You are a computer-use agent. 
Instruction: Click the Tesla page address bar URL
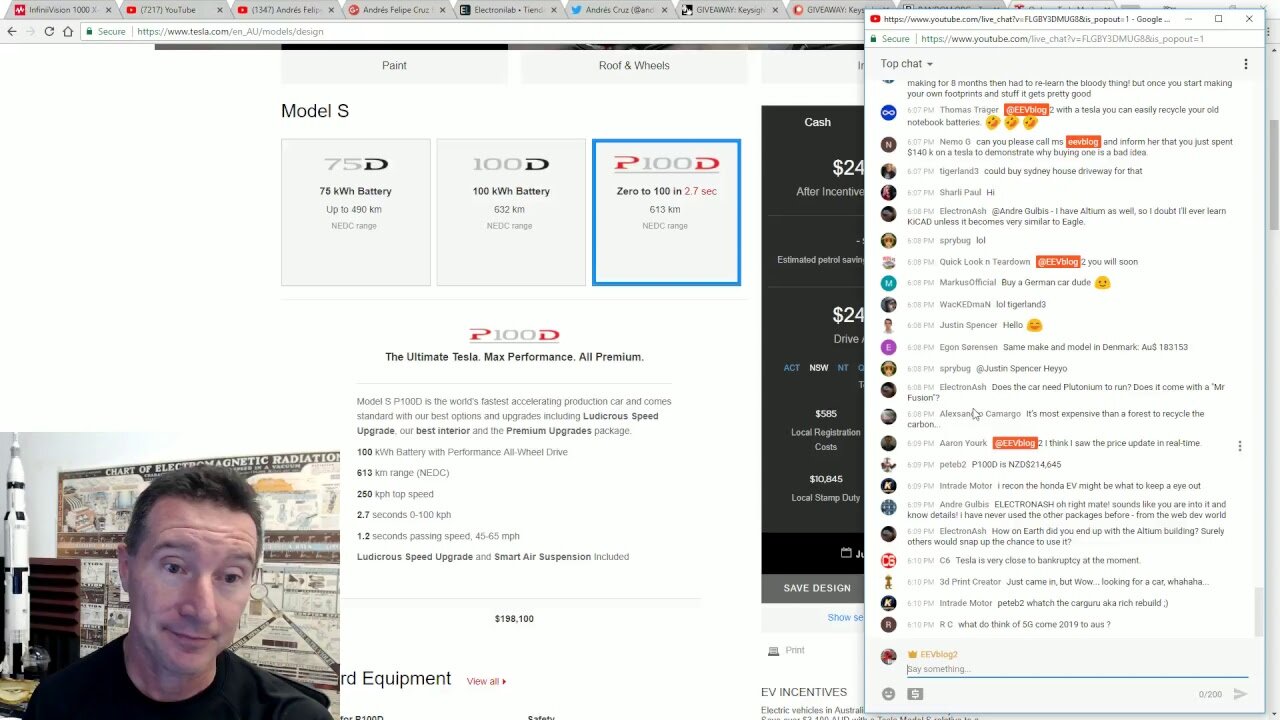[230, 31]
